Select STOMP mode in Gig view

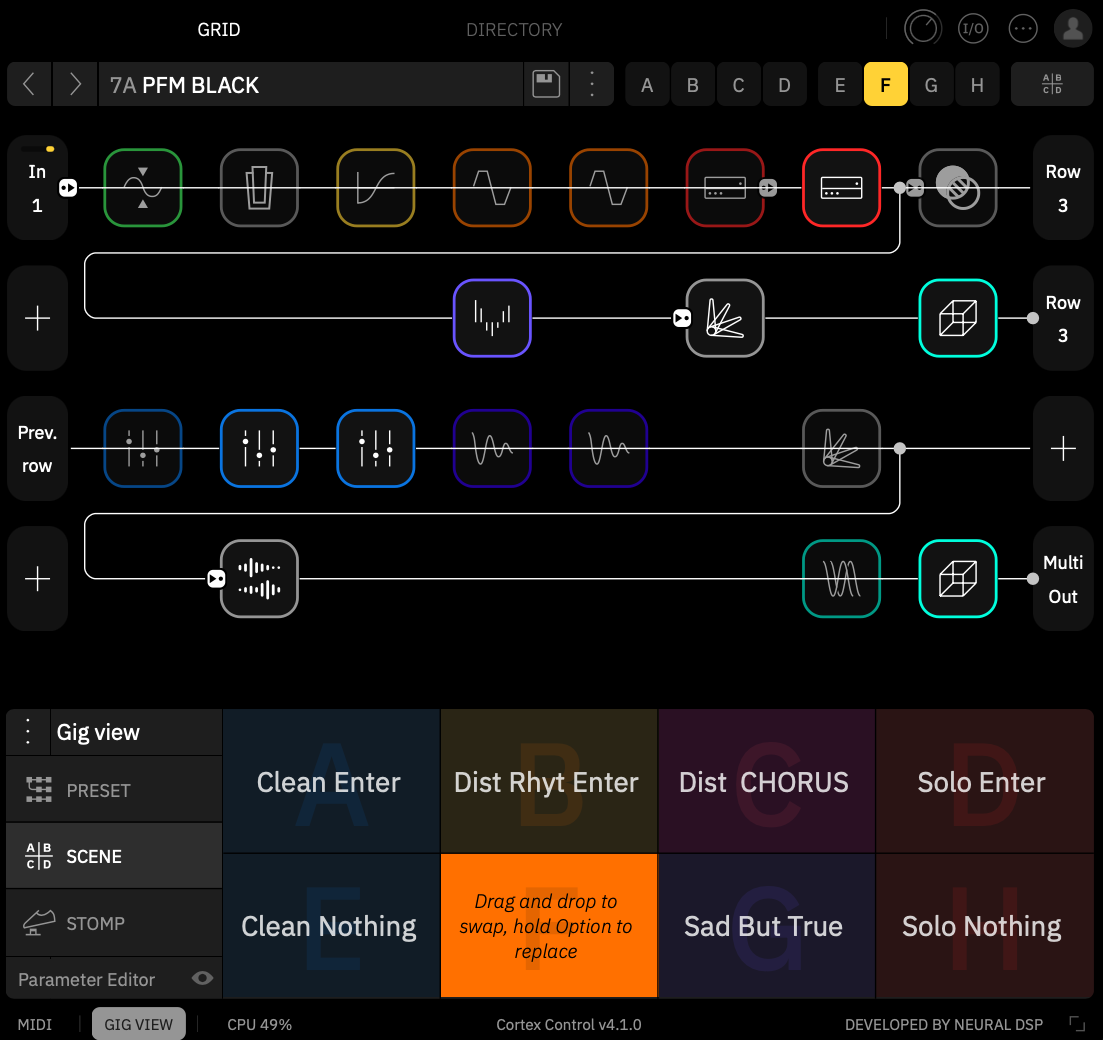click(x=114, y=922)
